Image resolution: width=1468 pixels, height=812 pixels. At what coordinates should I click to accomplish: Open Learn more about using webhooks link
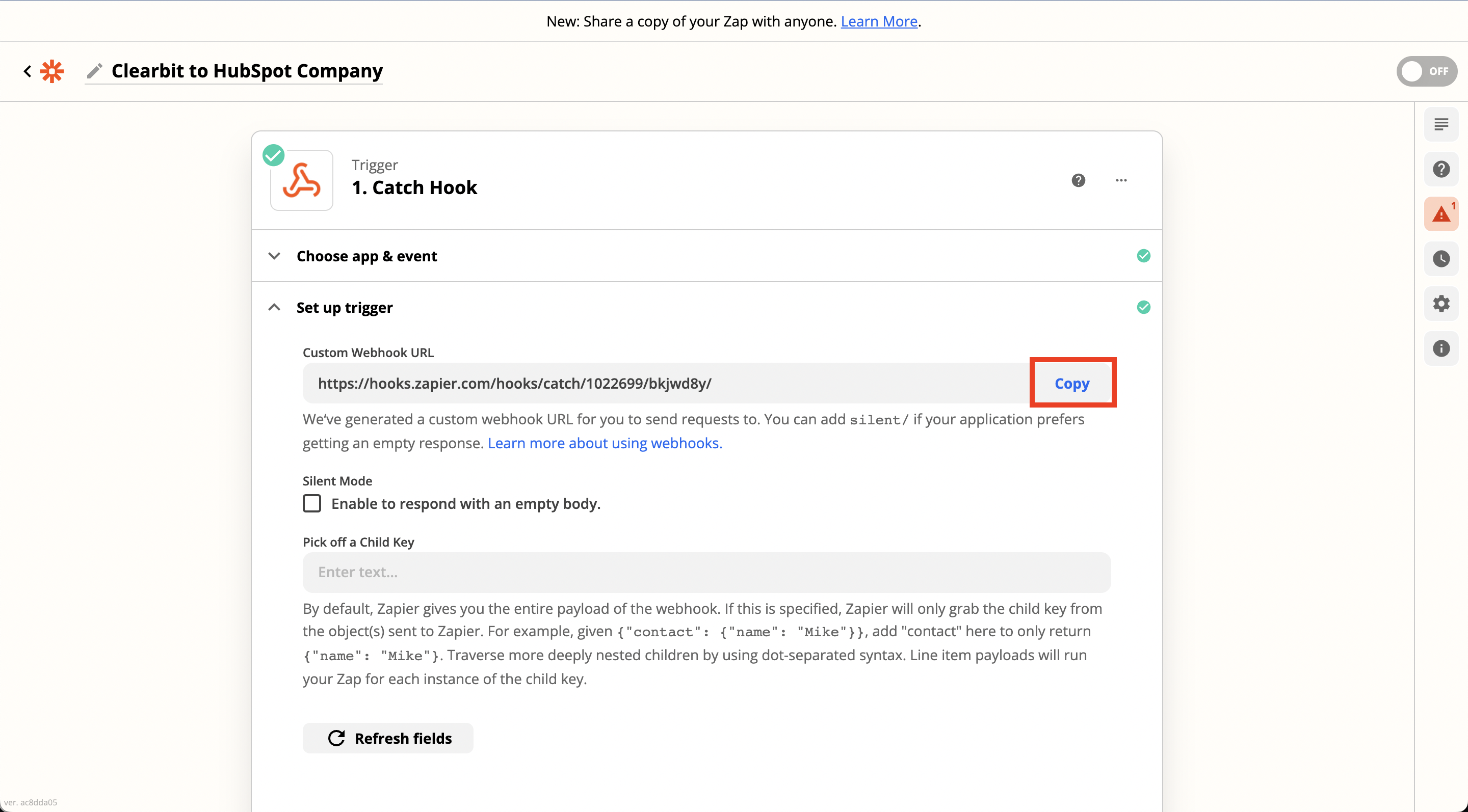click(x=605, y=443)
